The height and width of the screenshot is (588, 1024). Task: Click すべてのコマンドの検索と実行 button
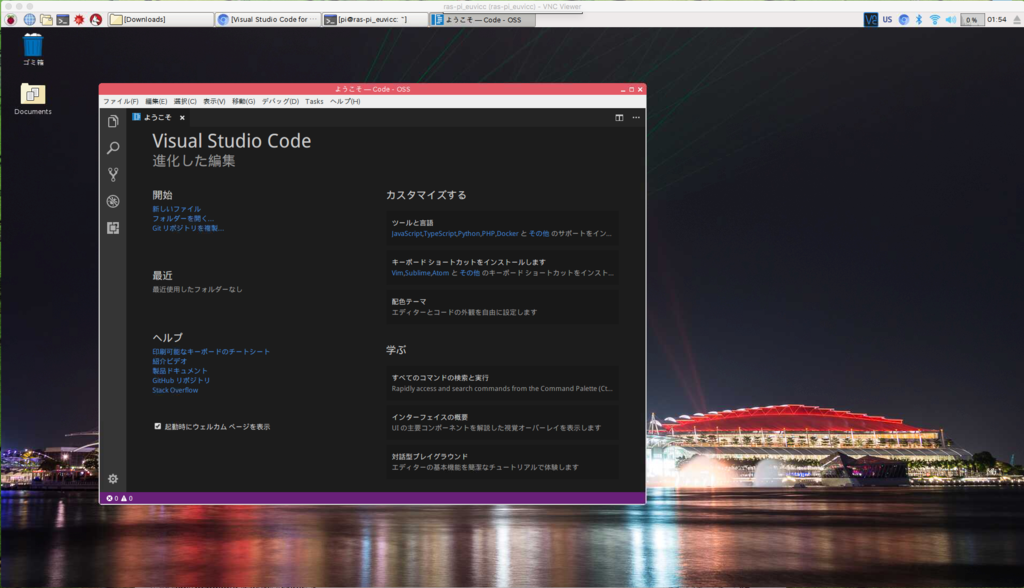pos(502,383)
